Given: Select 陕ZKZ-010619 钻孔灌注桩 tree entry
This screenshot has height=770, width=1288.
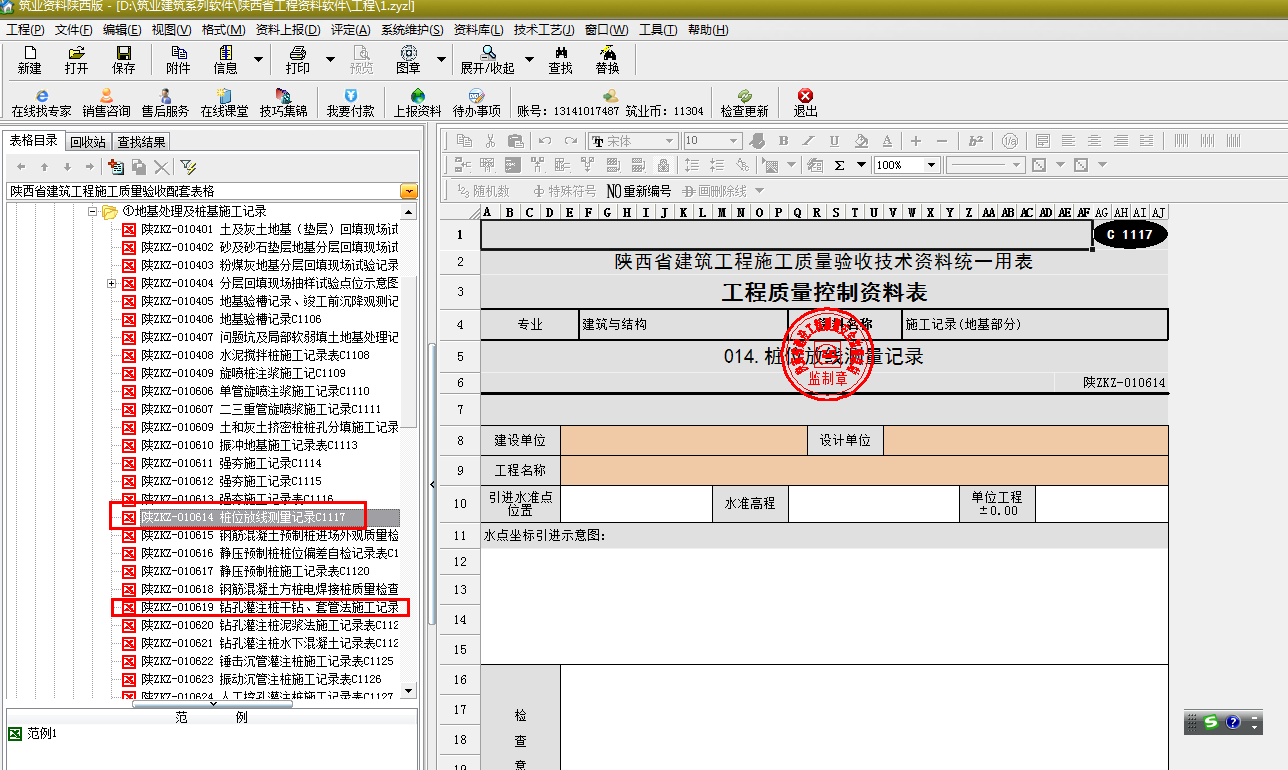Looking at the screenshot, I should point(268,607).
